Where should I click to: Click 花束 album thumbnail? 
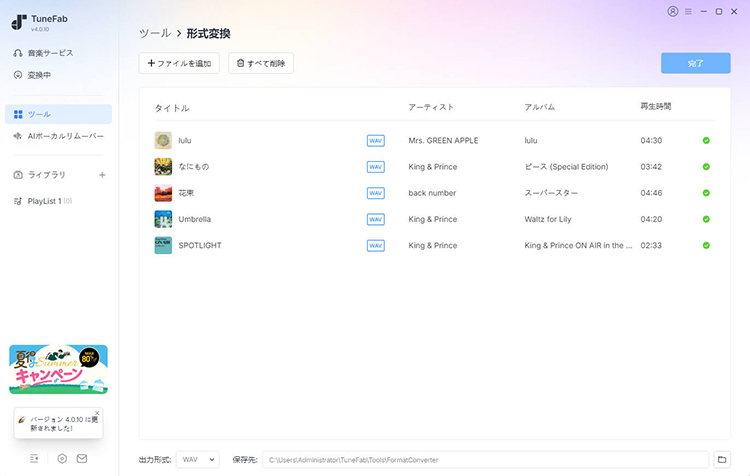(163, 193)
